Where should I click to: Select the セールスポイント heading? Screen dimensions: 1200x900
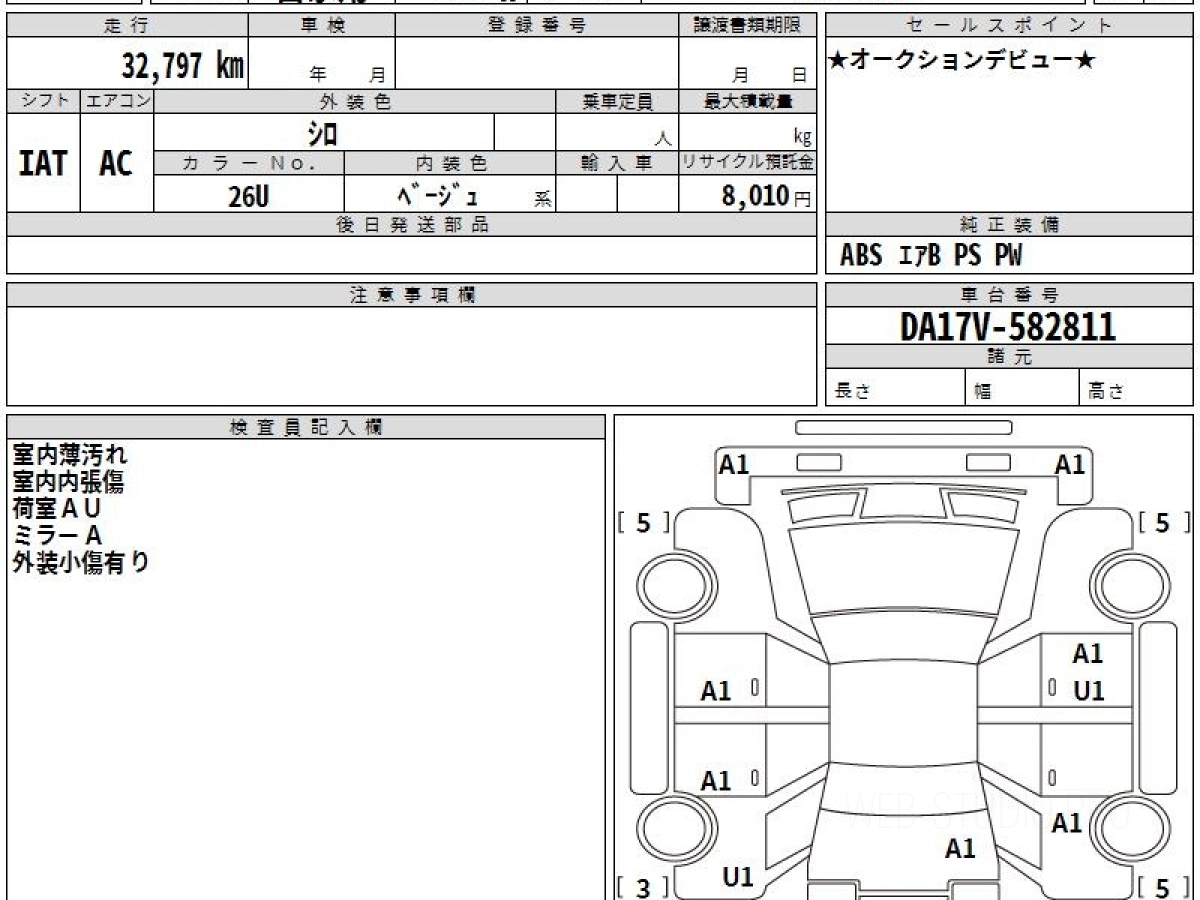point(1009,26)
